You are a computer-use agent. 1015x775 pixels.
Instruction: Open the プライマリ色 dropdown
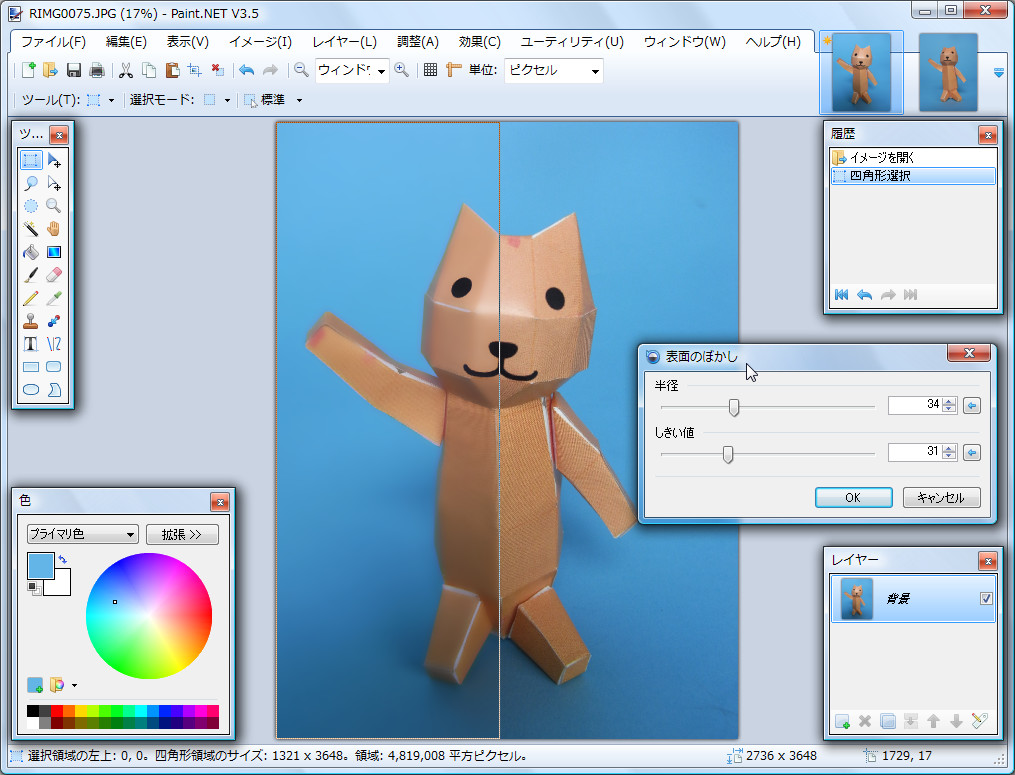coord(82,534)
